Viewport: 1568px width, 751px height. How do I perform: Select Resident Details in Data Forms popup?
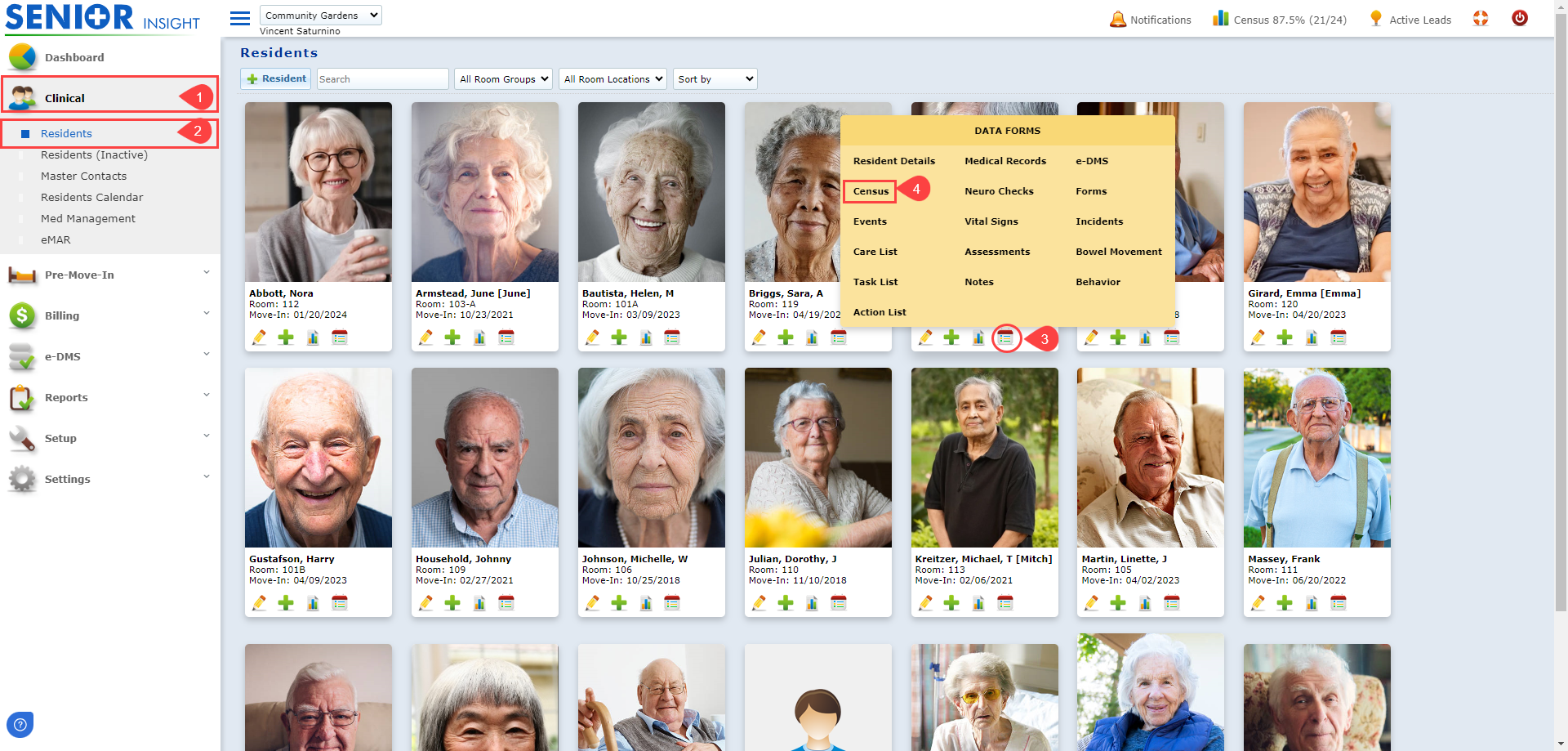[x=894, y=161]
